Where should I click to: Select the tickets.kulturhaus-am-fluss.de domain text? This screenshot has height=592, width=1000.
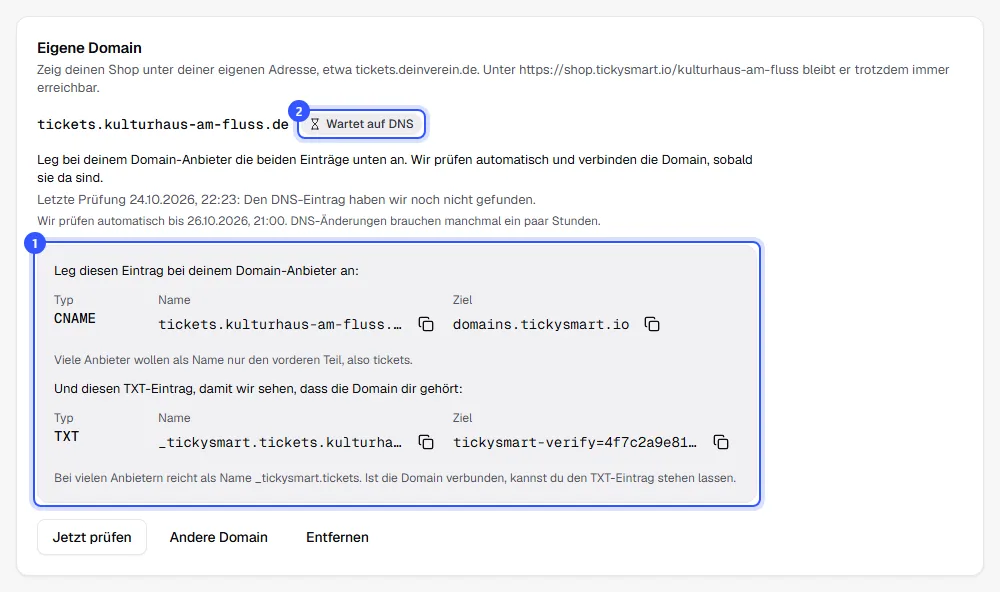(163, 124)
